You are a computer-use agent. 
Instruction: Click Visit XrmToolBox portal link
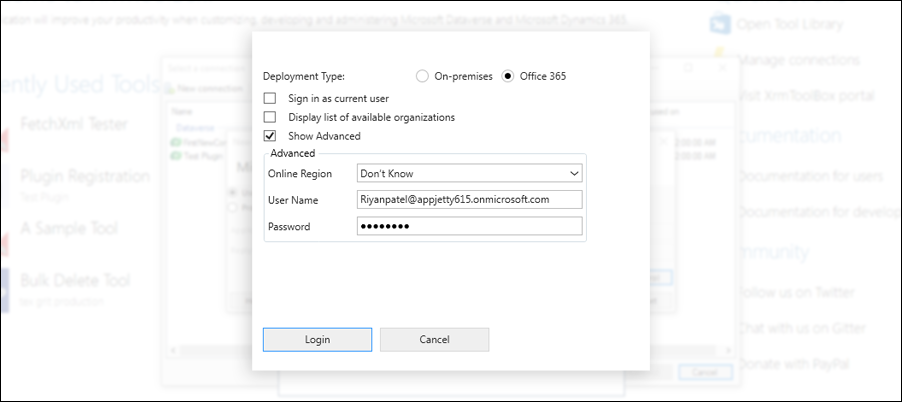coord(805,95)
